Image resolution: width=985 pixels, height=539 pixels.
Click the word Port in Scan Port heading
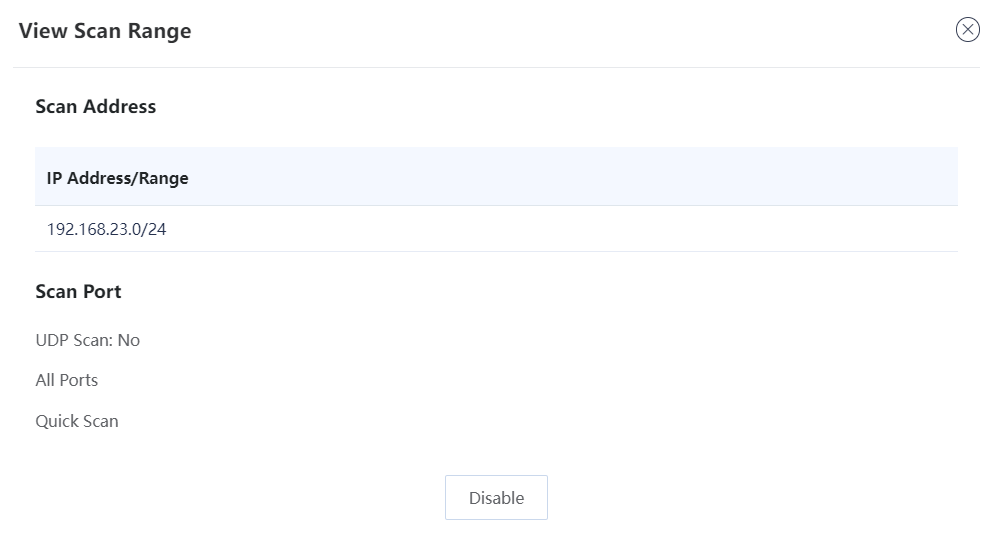102,291
